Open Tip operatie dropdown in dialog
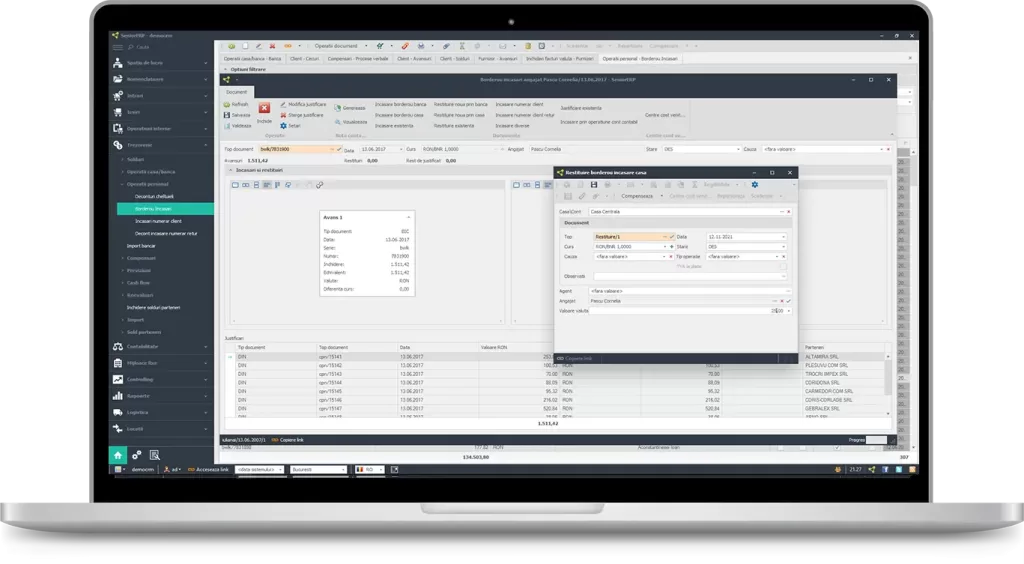The height and width of the screenshot is (564, 1024). pos(777,257)
